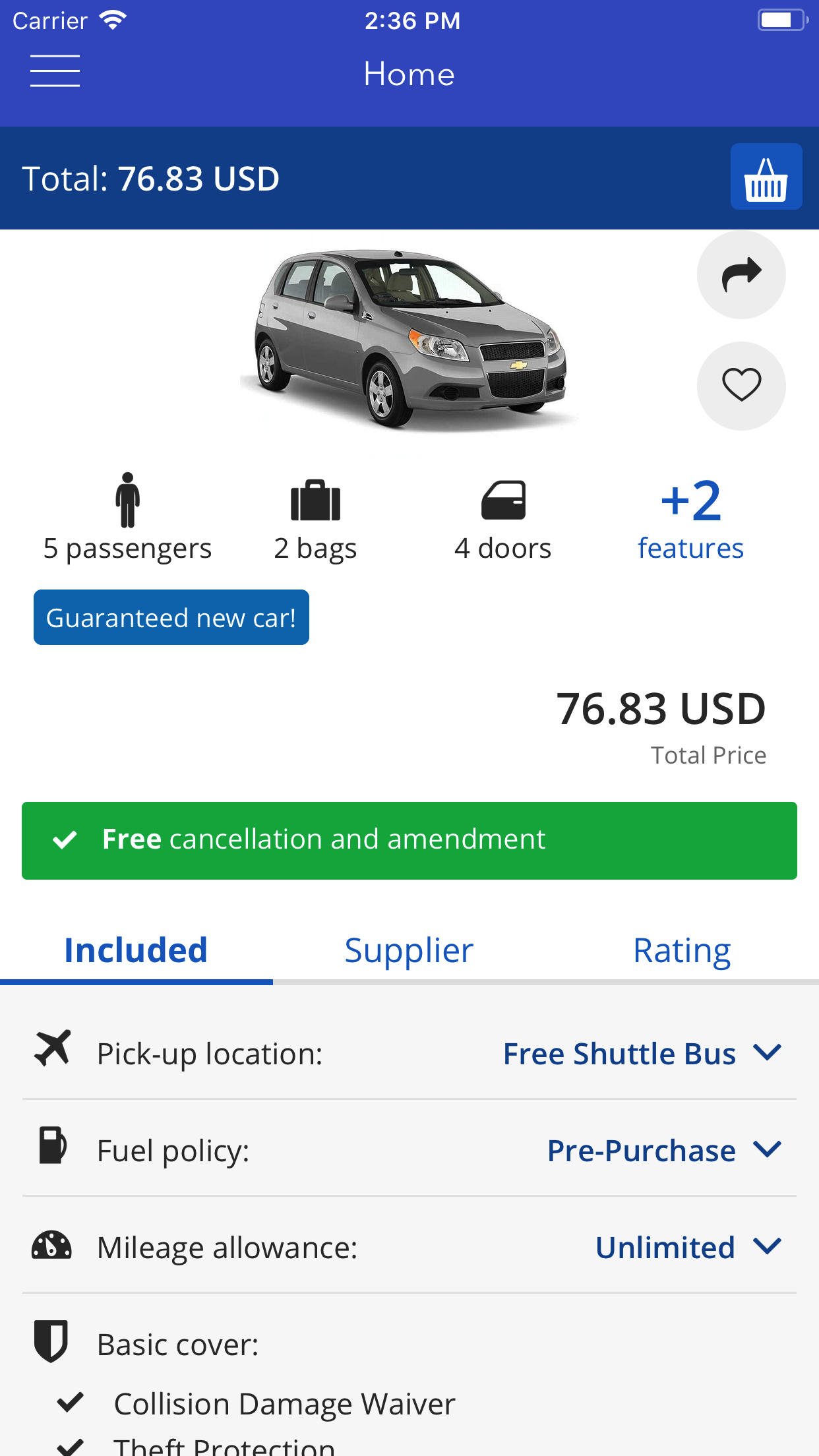Expand the Unlimited mileage allowance chevron

767,1246
